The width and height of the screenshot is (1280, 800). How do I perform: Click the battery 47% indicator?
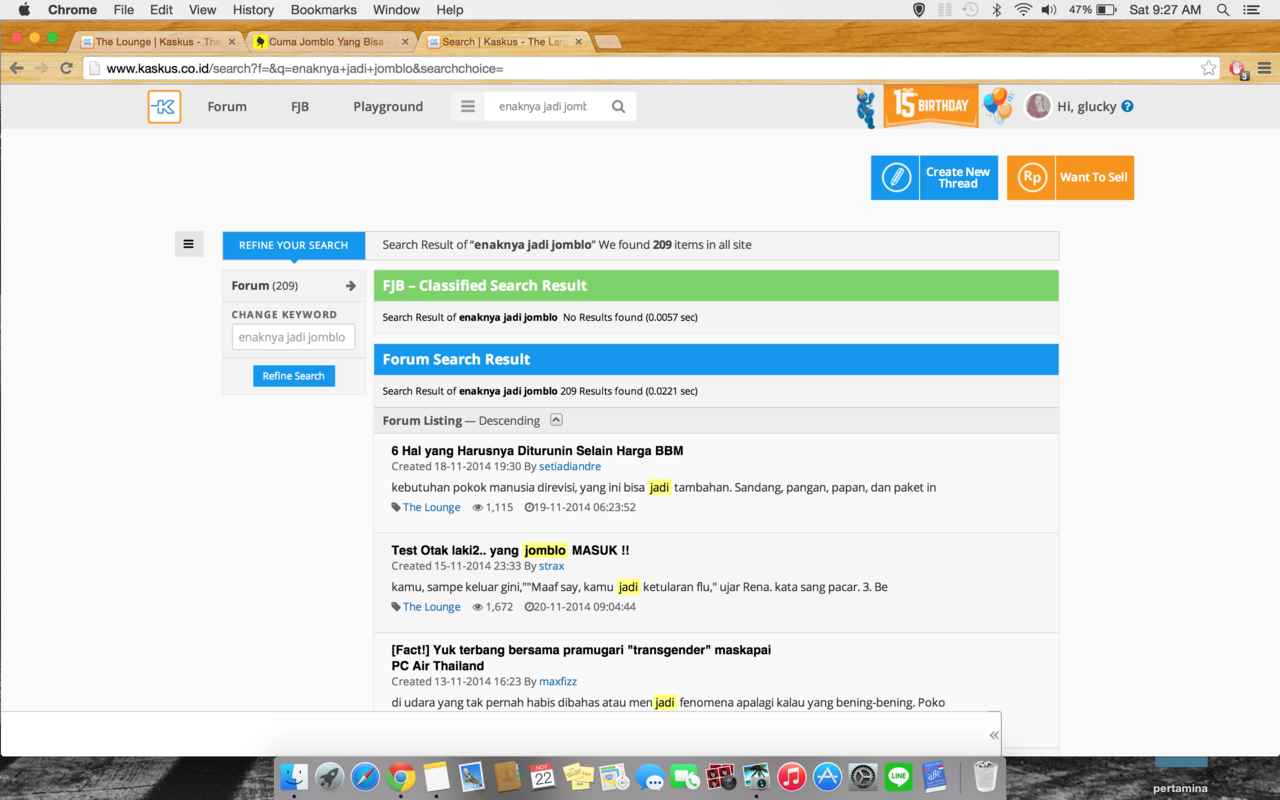[x=1092, y=10]
